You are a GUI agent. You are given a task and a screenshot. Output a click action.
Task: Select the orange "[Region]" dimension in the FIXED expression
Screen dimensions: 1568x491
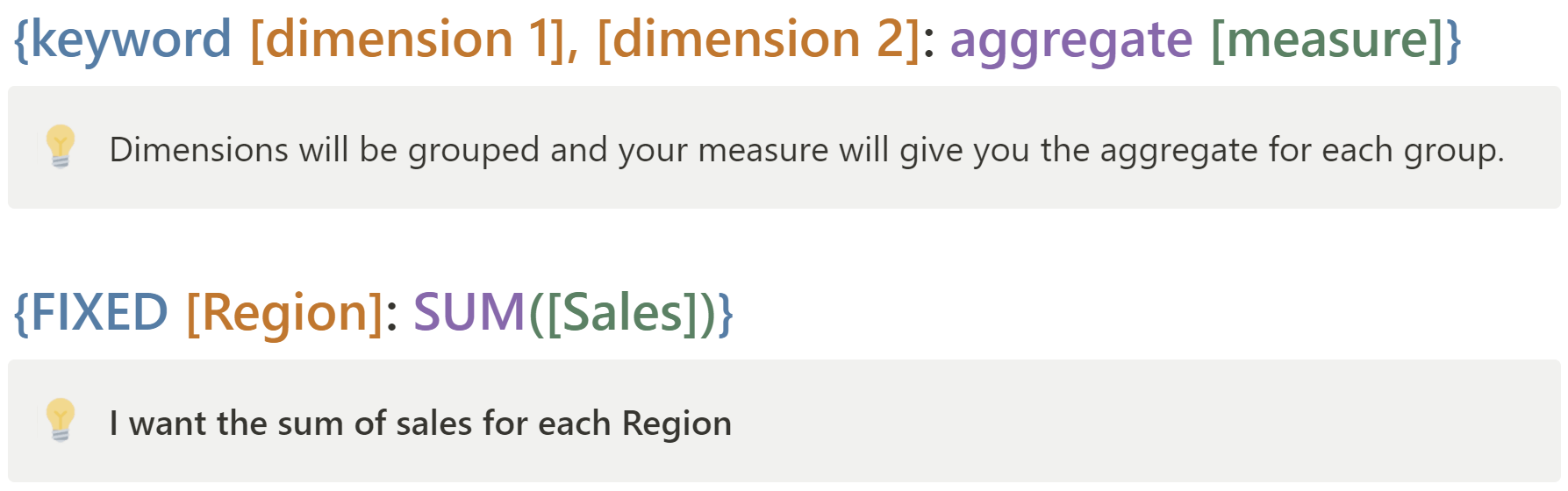pyautogui.click(x=285, y=313)
